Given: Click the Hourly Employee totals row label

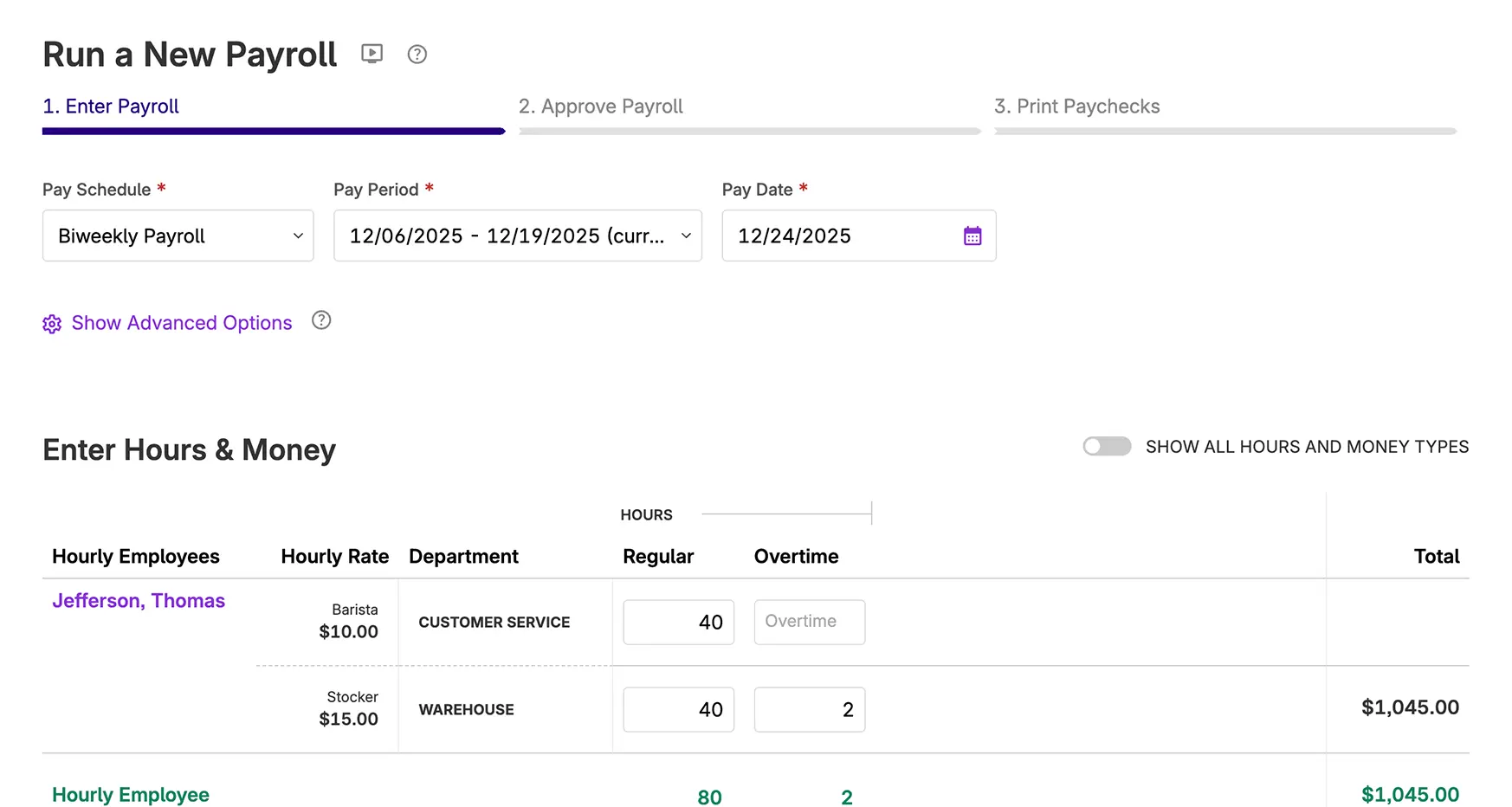Looking at the screenshot, I should 131,795.
